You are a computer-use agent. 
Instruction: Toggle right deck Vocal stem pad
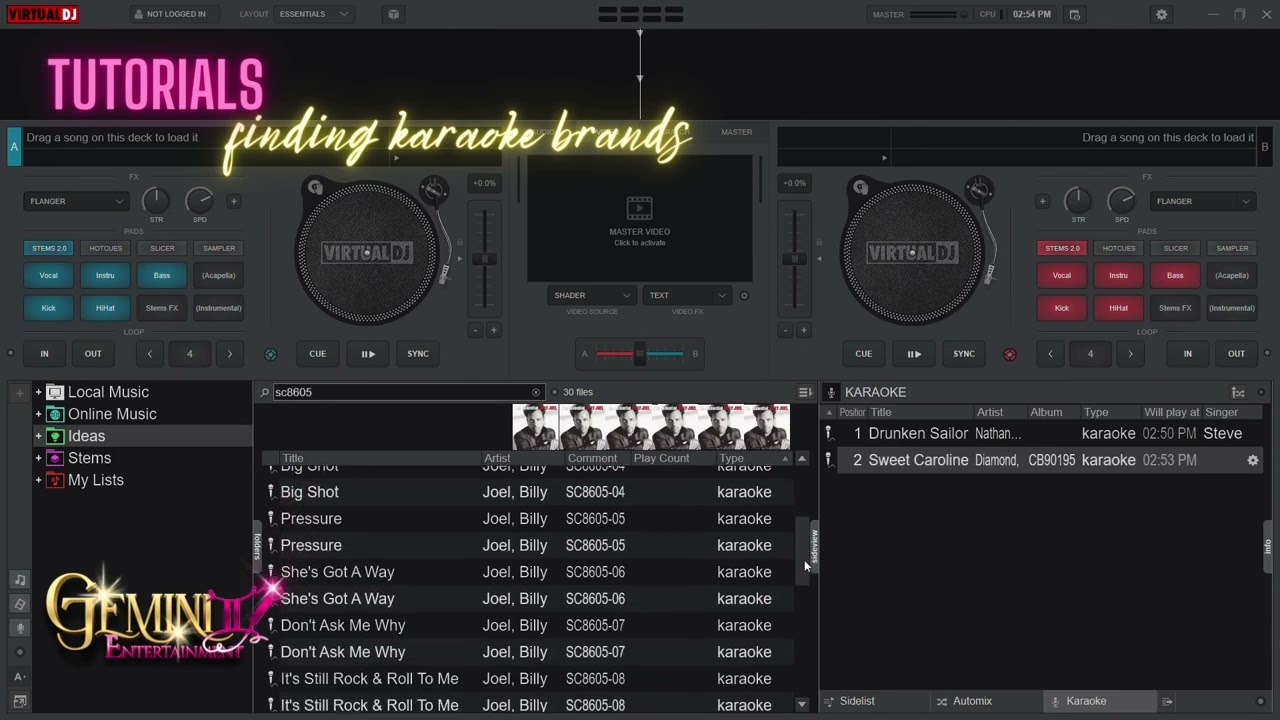pos(1062,275)
